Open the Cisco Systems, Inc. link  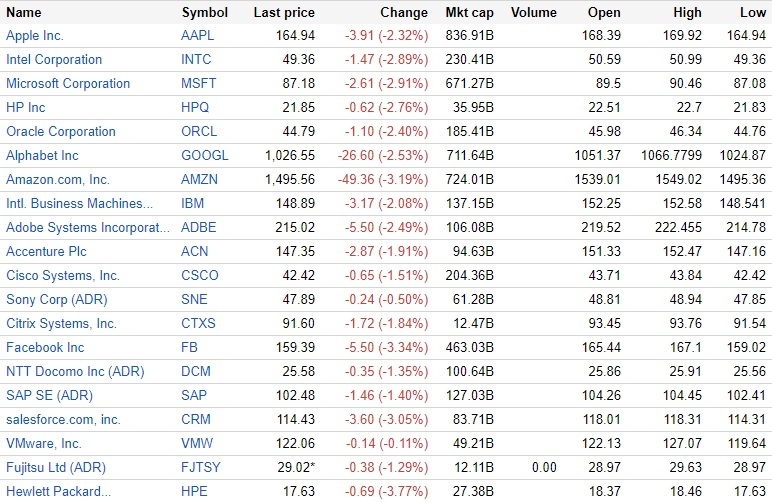pos(63,276)
